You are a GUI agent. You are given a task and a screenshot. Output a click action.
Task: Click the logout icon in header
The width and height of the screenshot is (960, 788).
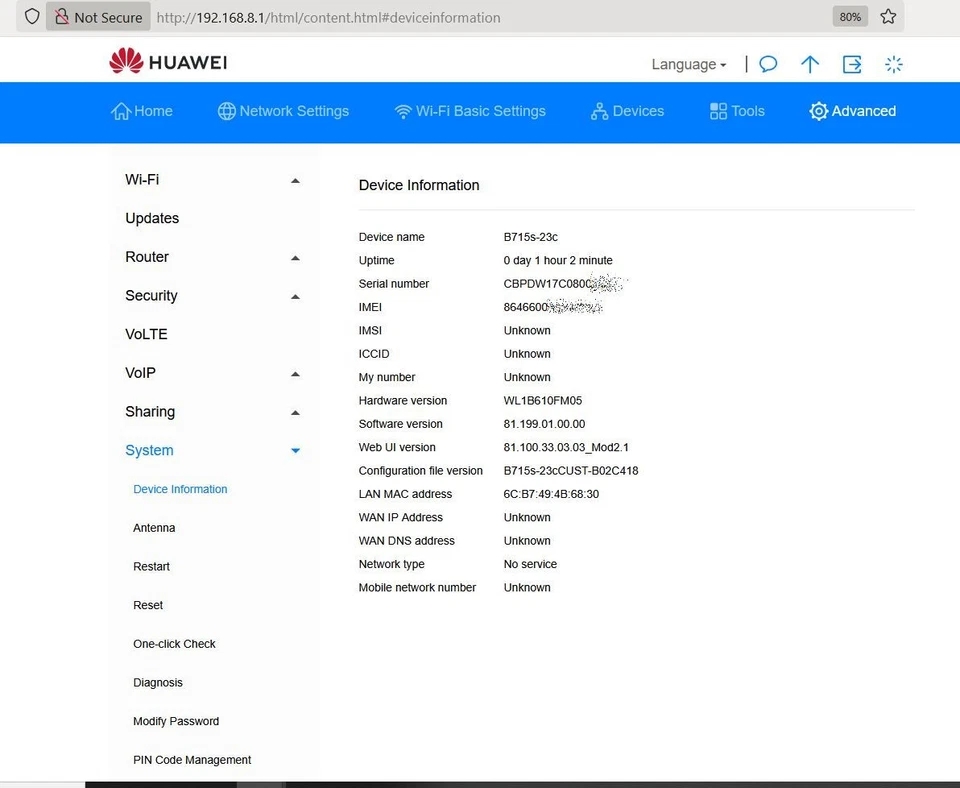852,64
